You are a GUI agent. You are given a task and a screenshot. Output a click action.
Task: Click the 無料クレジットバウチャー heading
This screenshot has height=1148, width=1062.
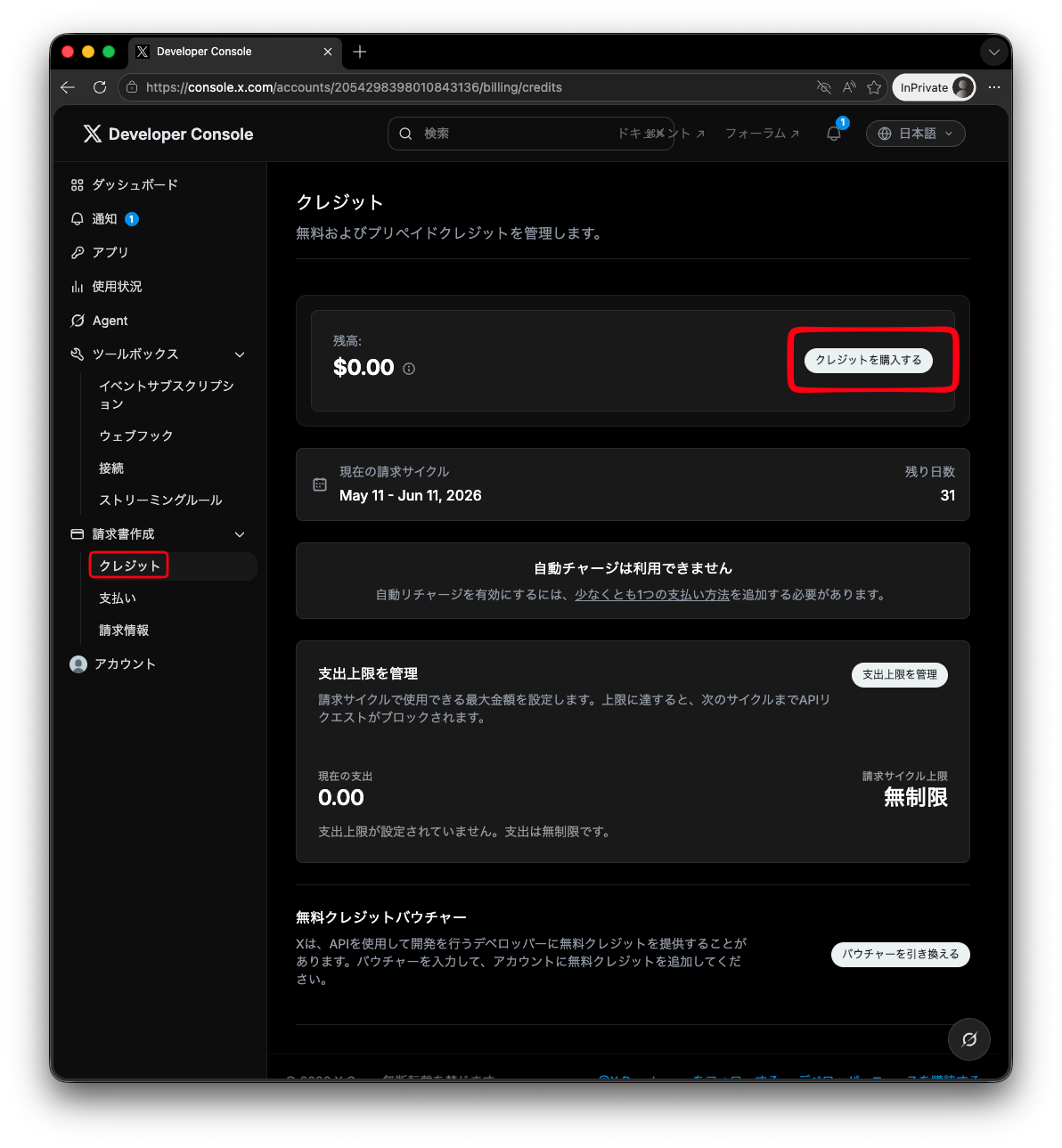[x=381, y=917]
